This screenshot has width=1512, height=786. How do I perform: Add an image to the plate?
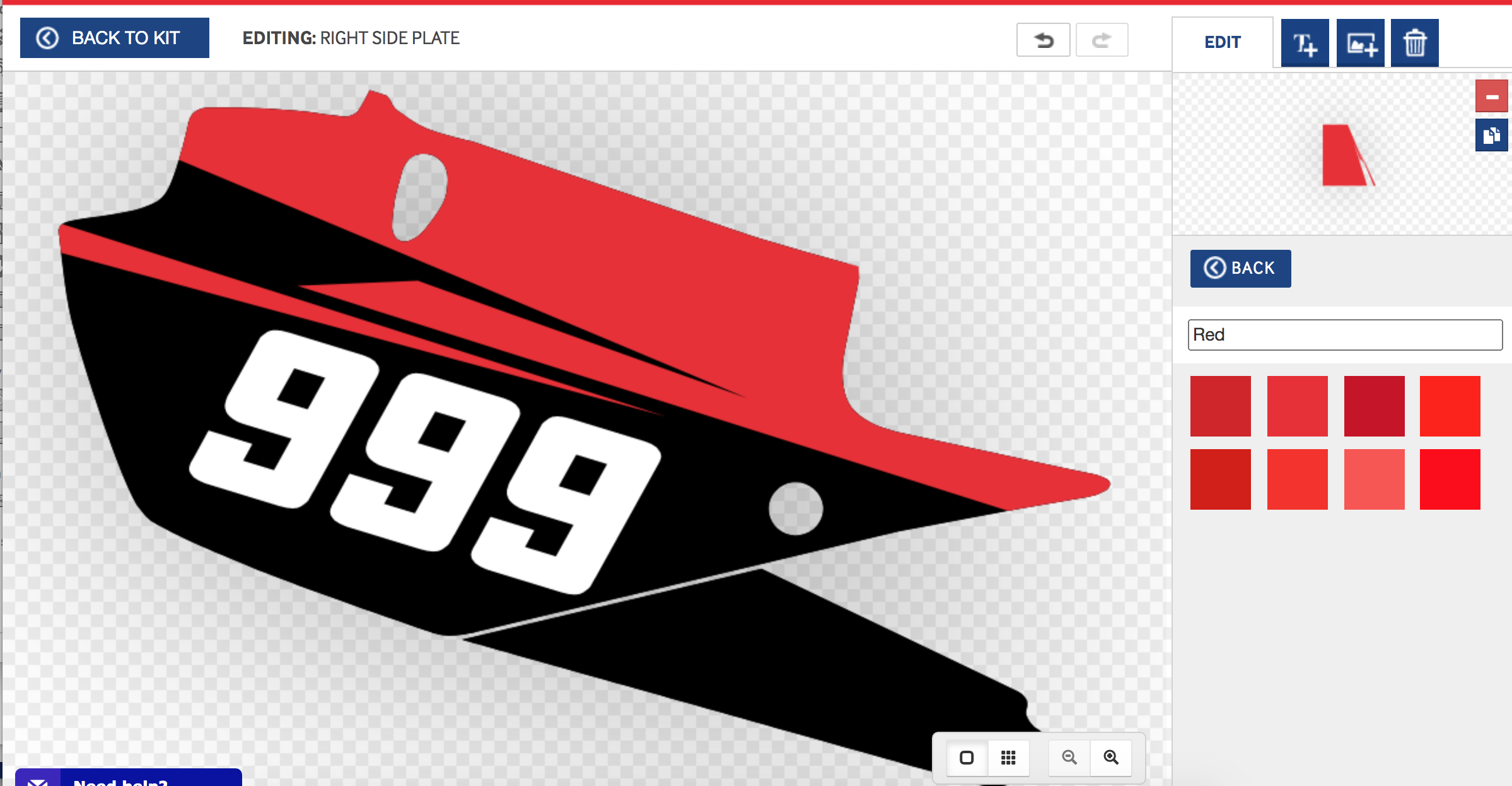pyautogui.click(x=1359, y=42)
